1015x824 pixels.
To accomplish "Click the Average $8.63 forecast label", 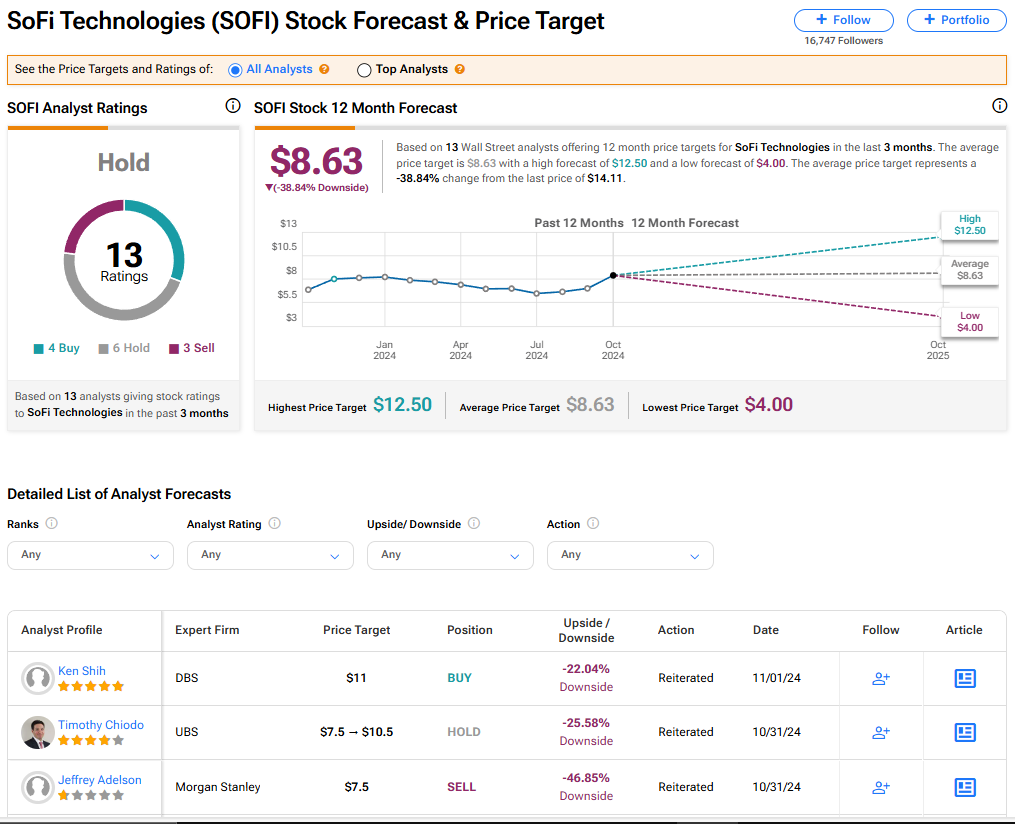I will [969, 270].
